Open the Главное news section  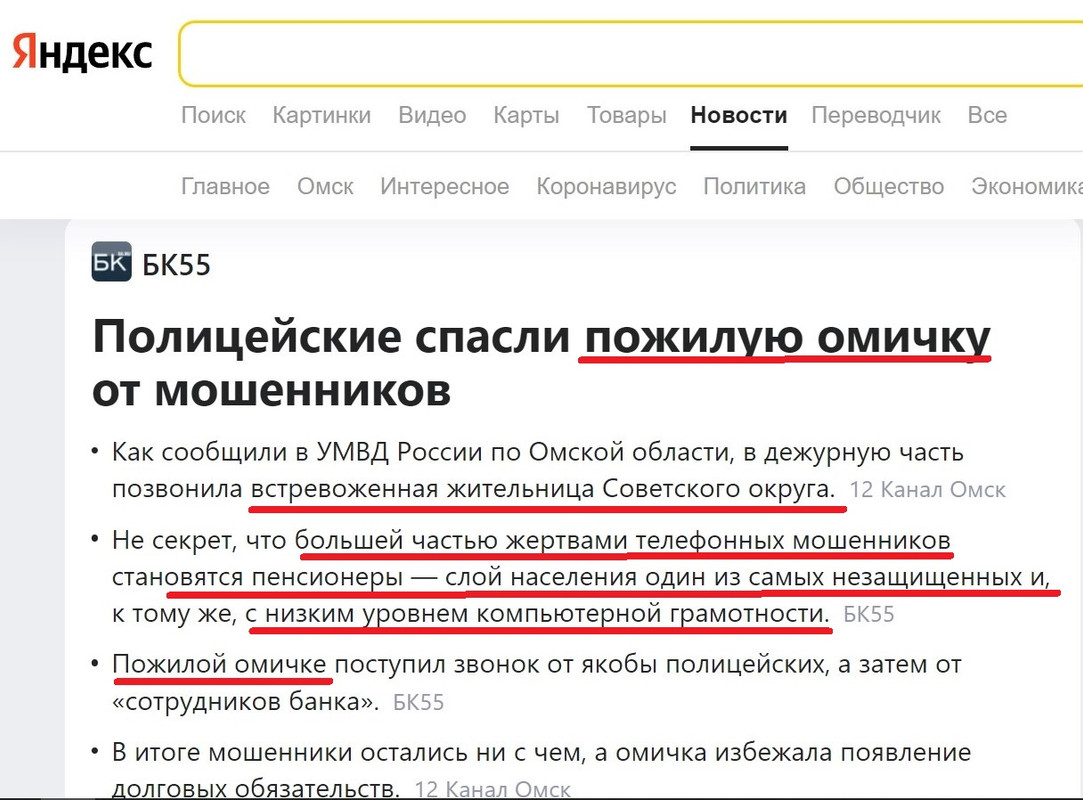click(x=225, y=187)
